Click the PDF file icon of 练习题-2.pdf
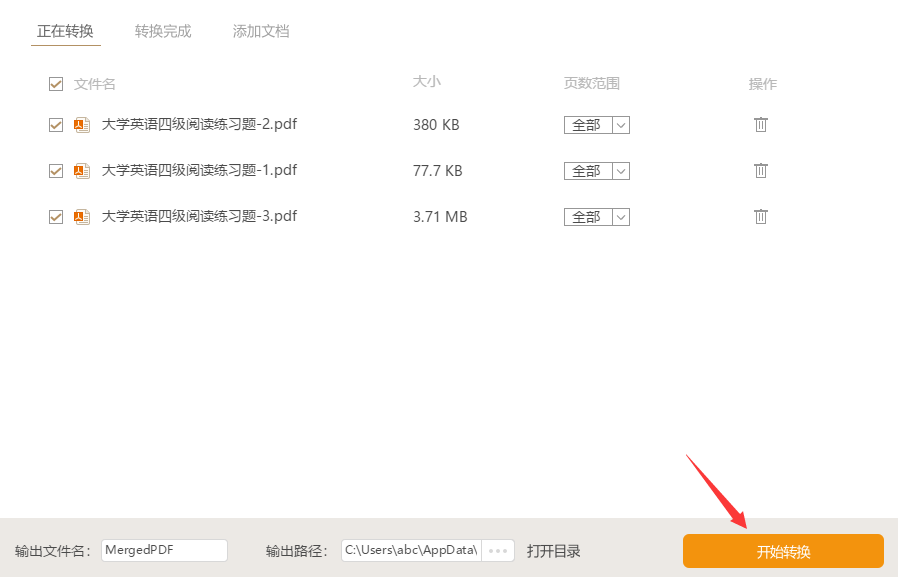The height and width of the screenshot is (577, 898). click(82, 125)
